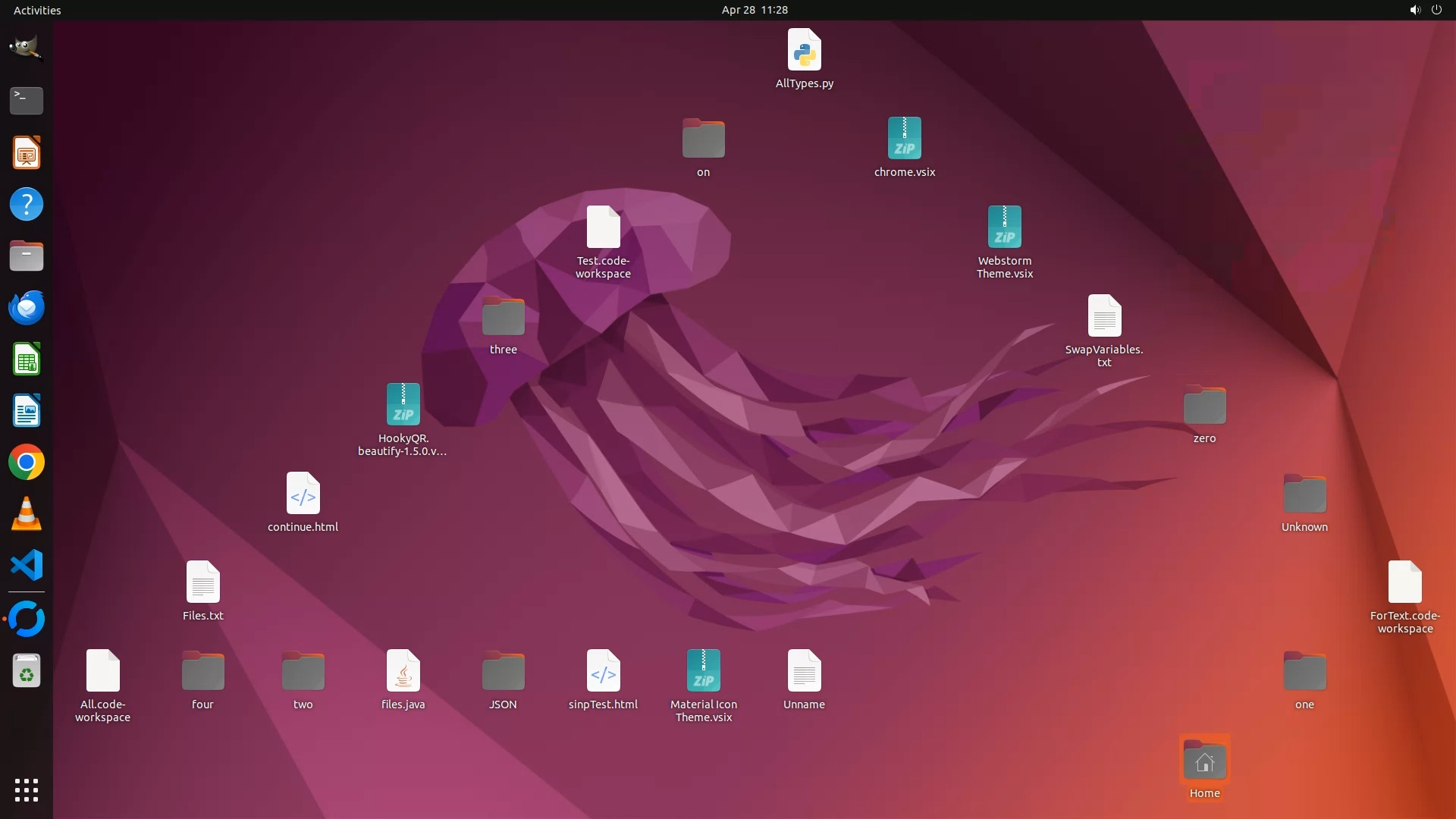Click the Activities button
This screenshot has height=819, width=1456.
pos(37,10)
